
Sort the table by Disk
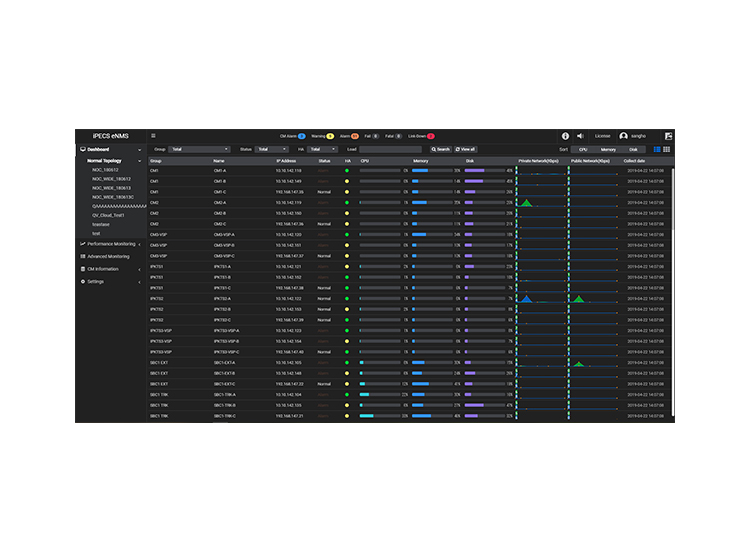[633, 150]
